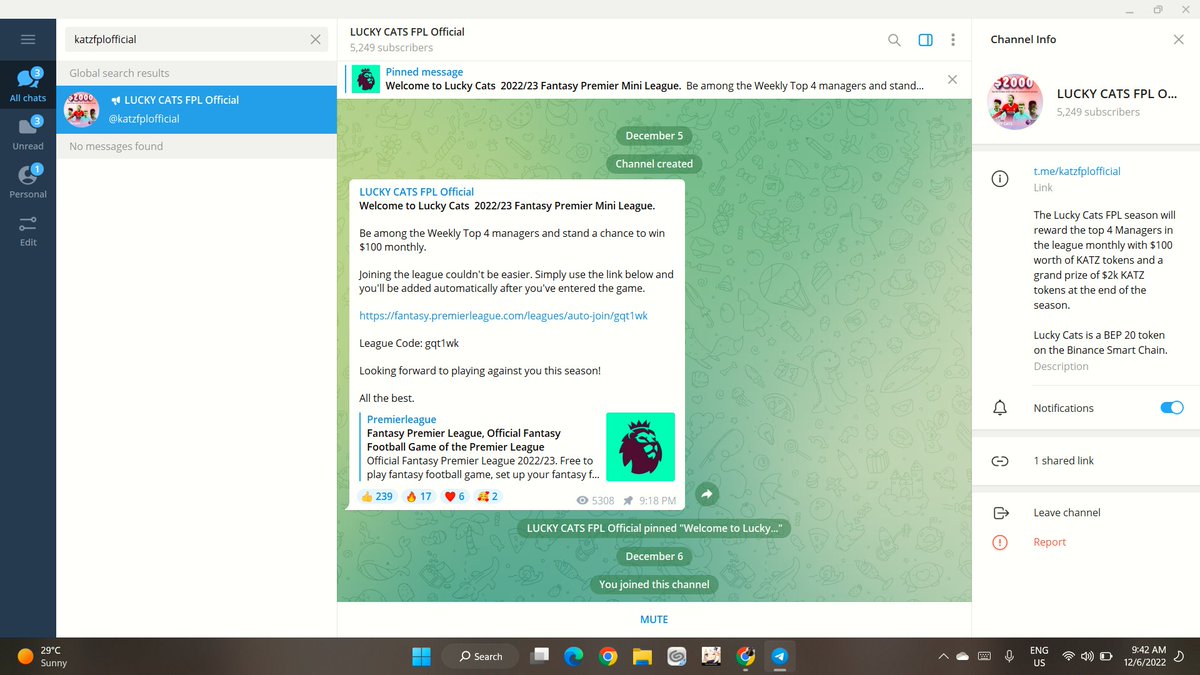Click the December 5 date badge

click(x=654, y=136)
